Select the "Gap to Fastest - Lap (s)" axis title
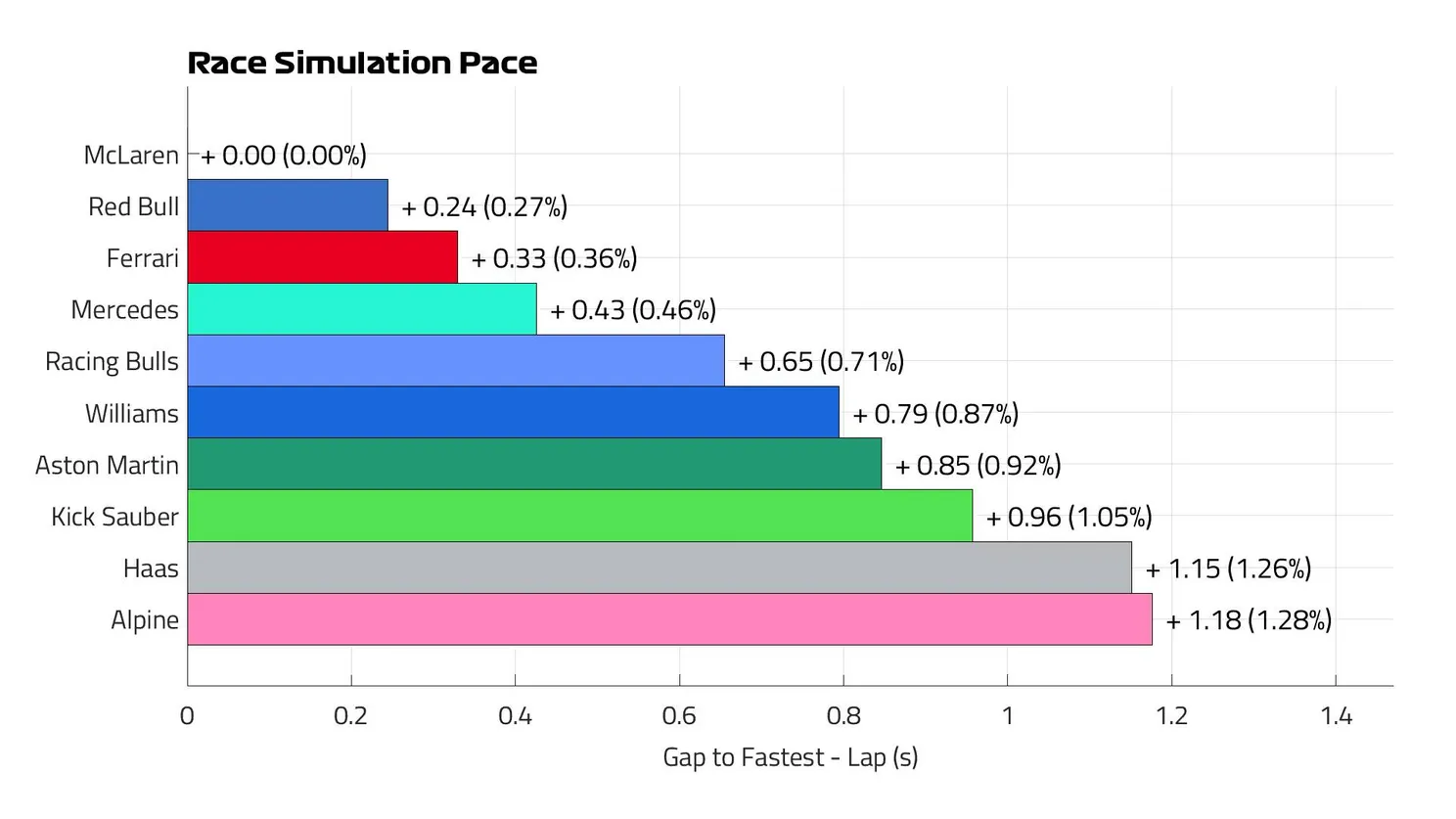The width and height of the screenshot is (1456, 819). click(790, 757)
